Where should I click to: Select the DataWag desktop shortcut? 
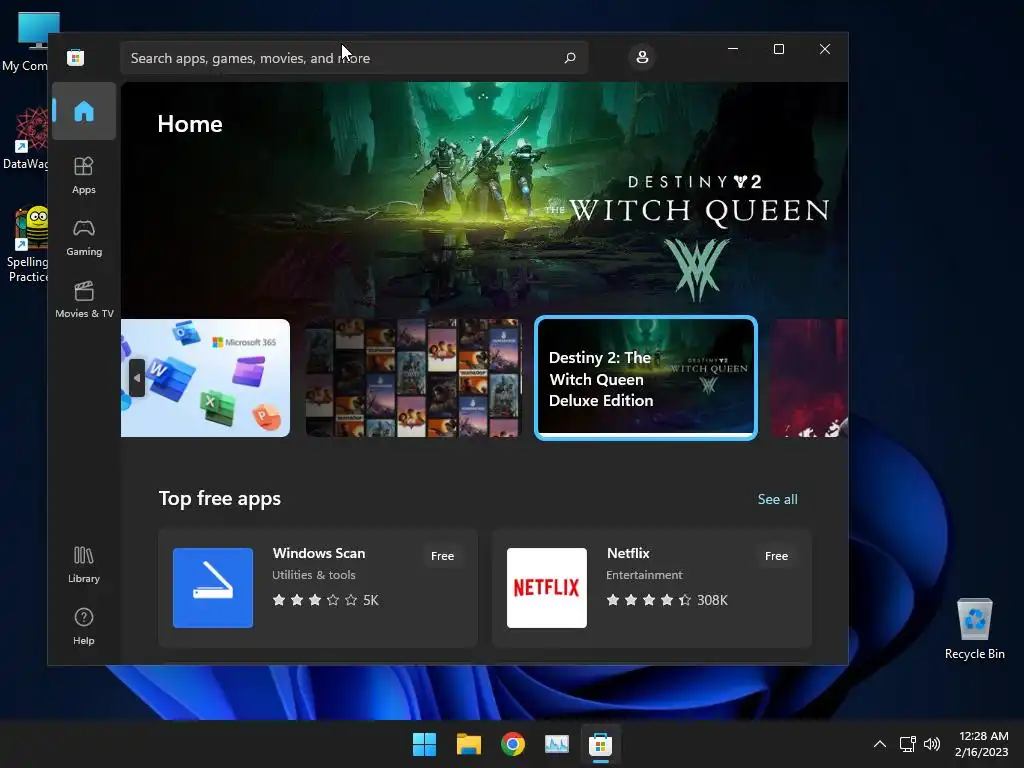tap(25, 138)
